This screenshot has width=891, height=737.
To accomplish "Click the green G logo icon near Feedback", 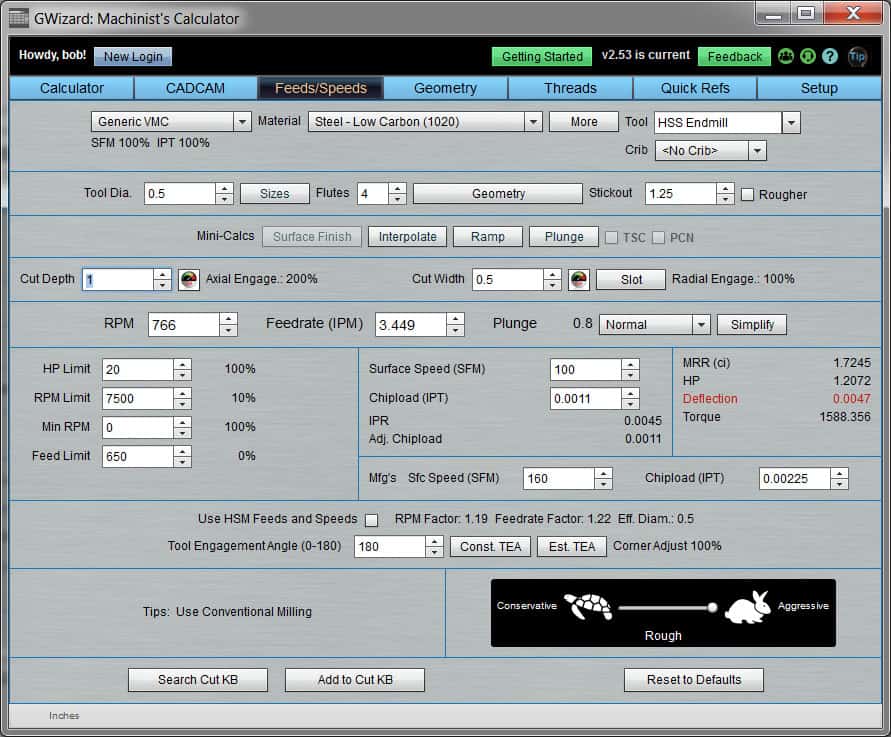I will [x=808, y=57].
